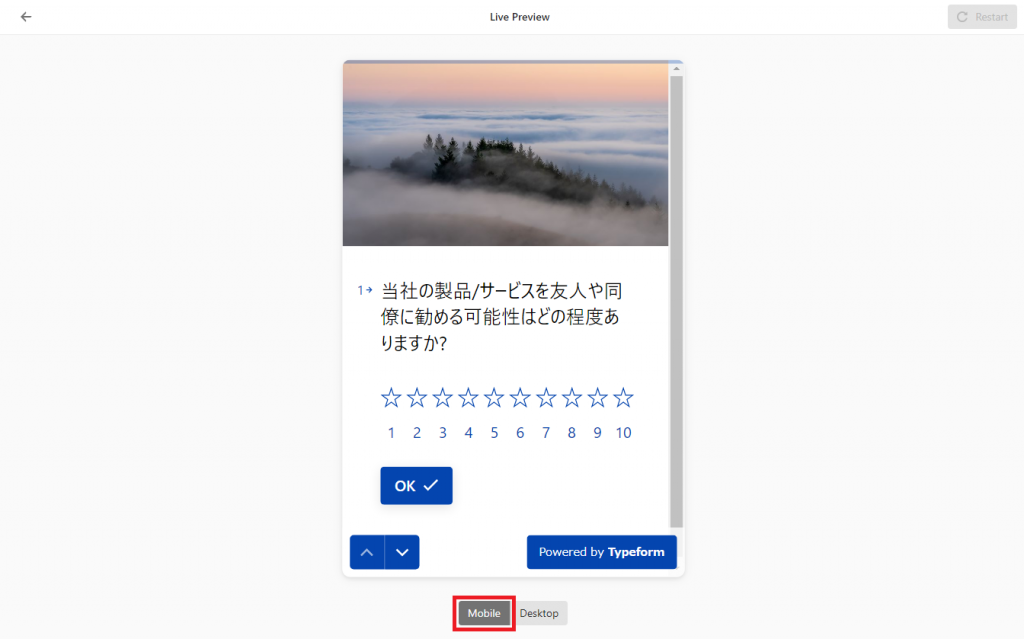Click the scrollbar up arrow in preview
Viewport: 1024px width, 639px height.
[677, 68]
